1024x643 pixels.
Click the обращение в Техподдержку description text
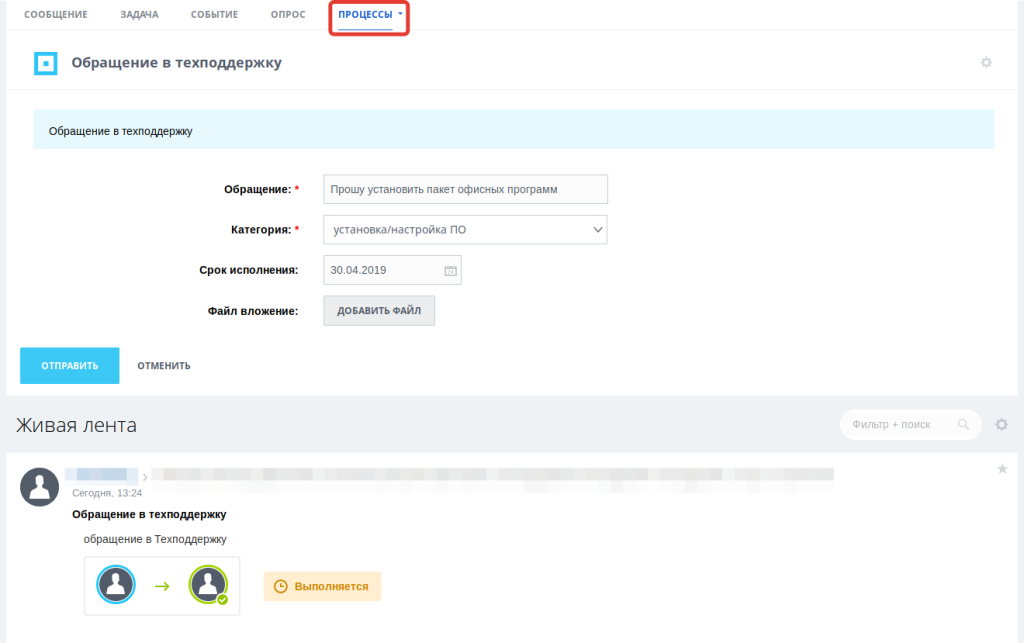[x=155, y=539]
